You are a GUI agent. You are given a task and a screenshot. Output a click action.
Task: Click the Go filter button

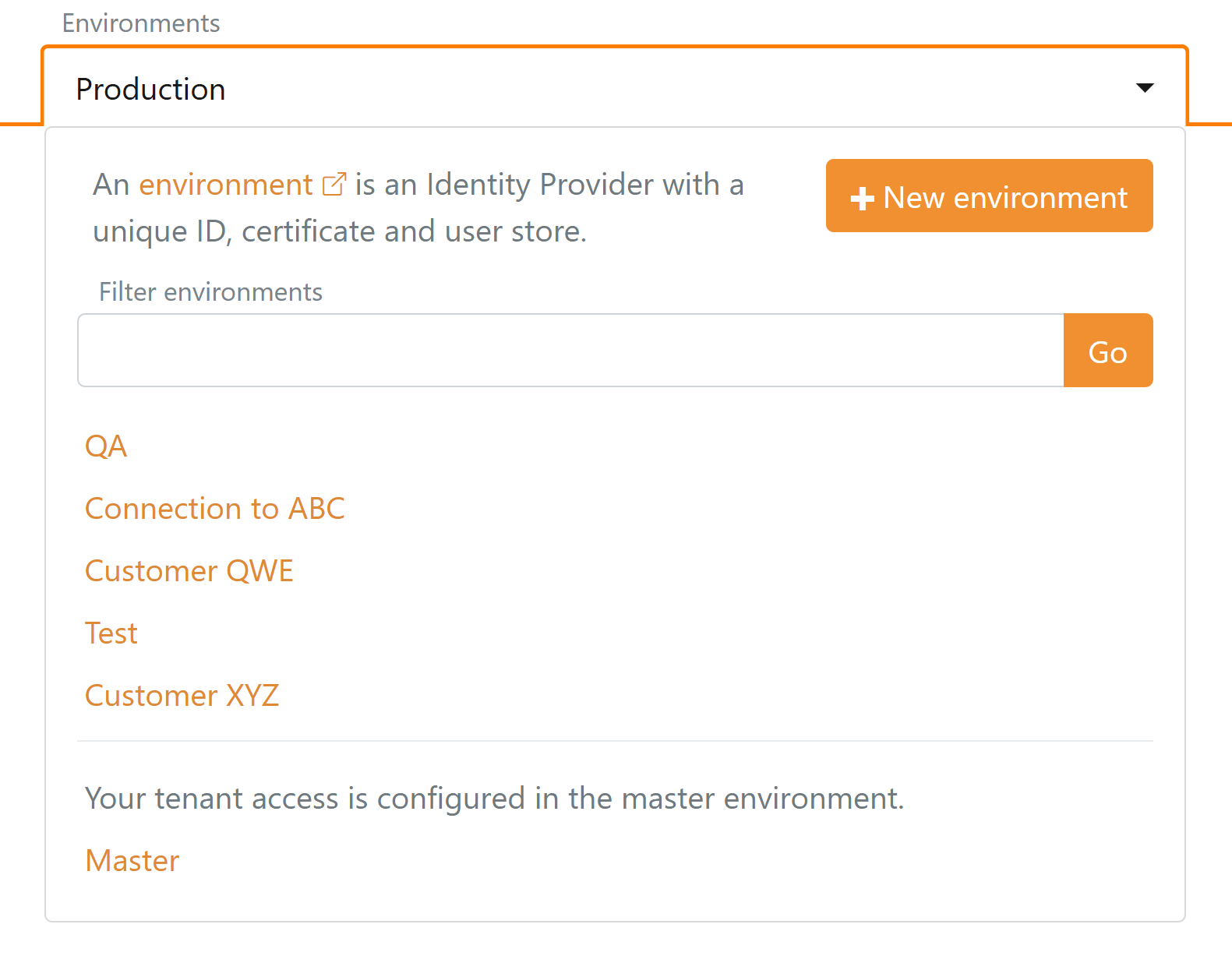tap(1107, 351)
